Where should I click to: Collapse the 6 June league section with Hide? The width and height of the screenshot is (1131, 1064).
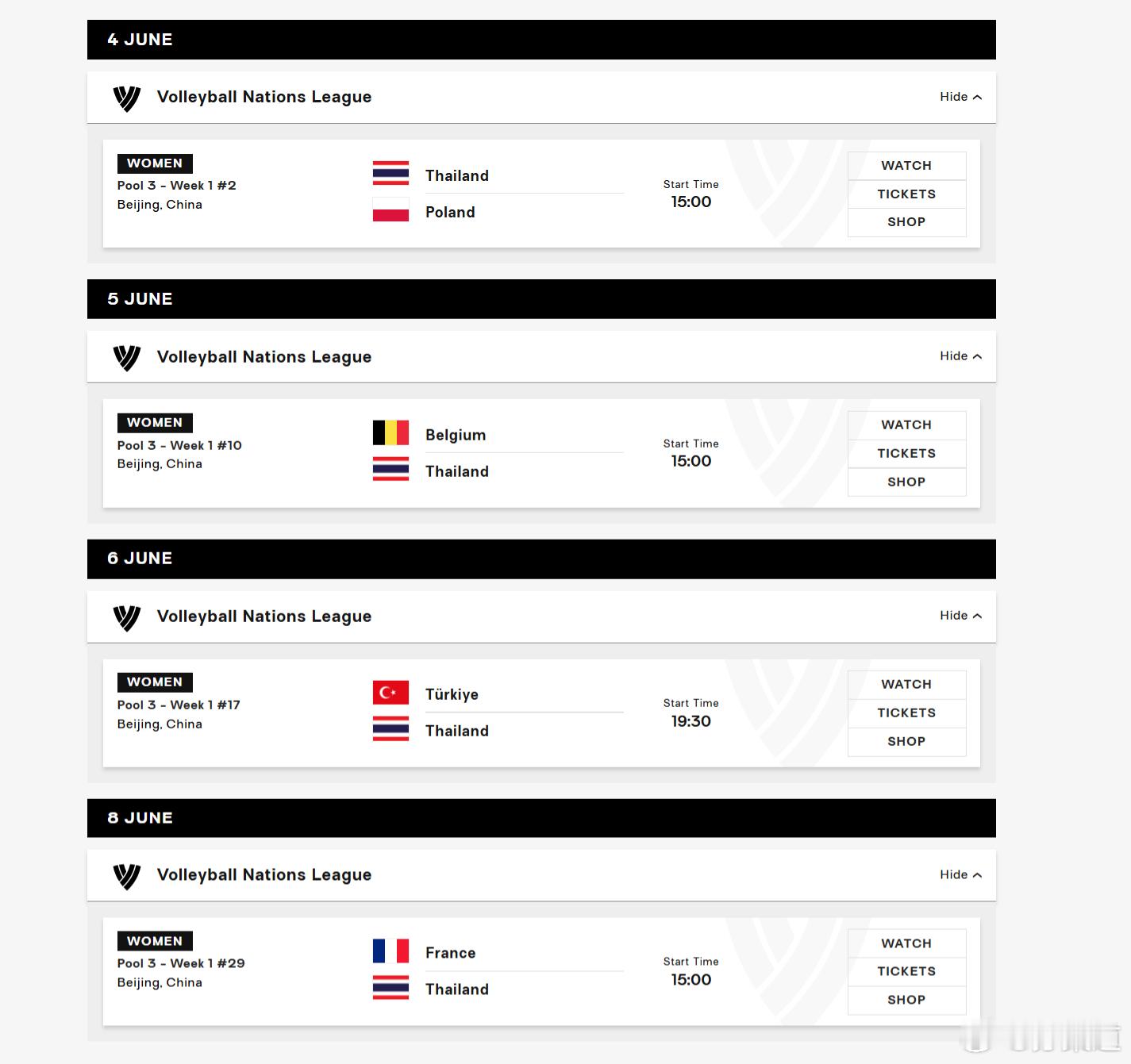coord(960,616)
